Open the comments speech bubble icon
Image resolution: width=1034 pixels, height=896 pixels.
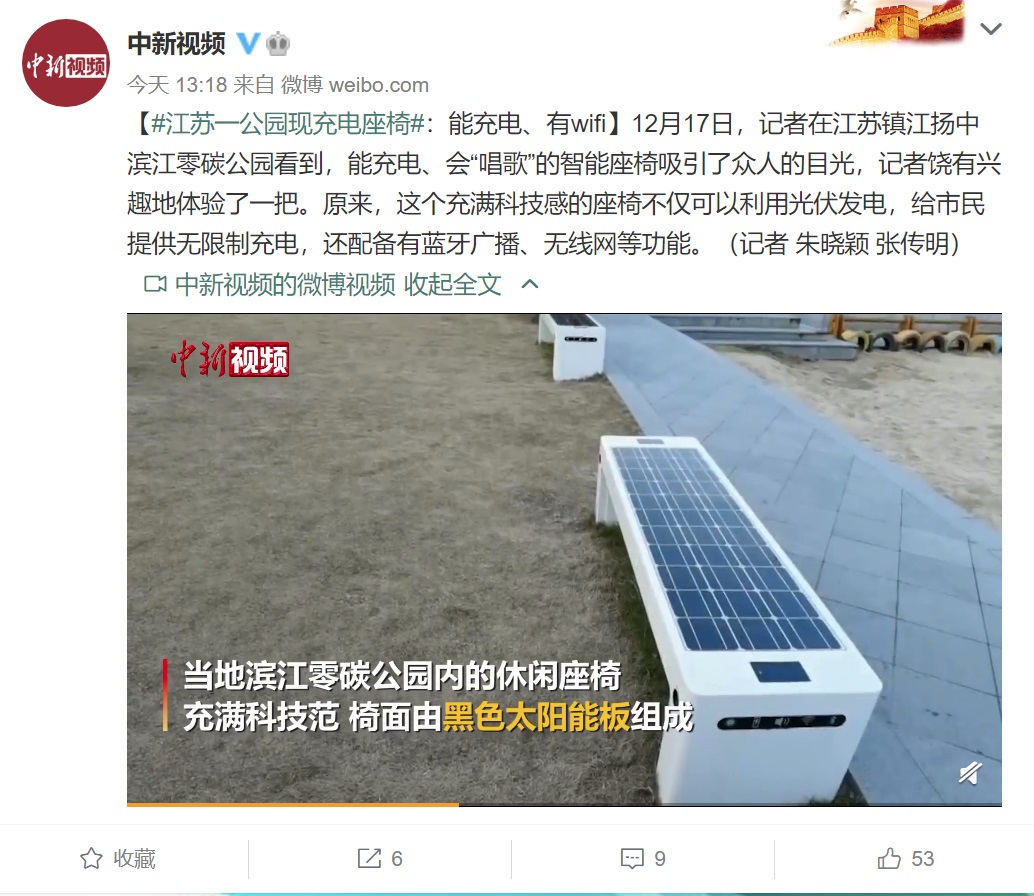tap(632, 858)
